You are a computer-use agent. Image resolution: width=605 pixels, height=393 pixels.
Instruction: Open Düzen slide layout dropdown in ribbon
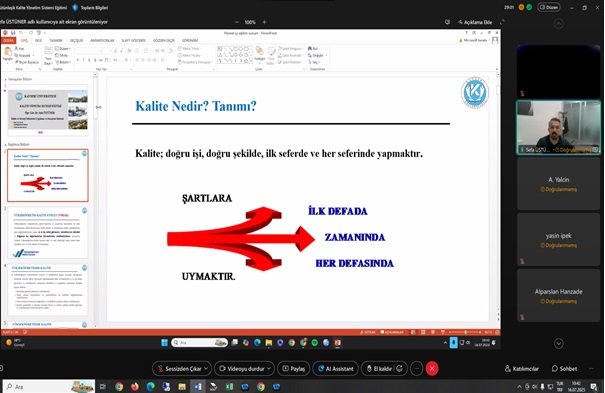(63, 49)
